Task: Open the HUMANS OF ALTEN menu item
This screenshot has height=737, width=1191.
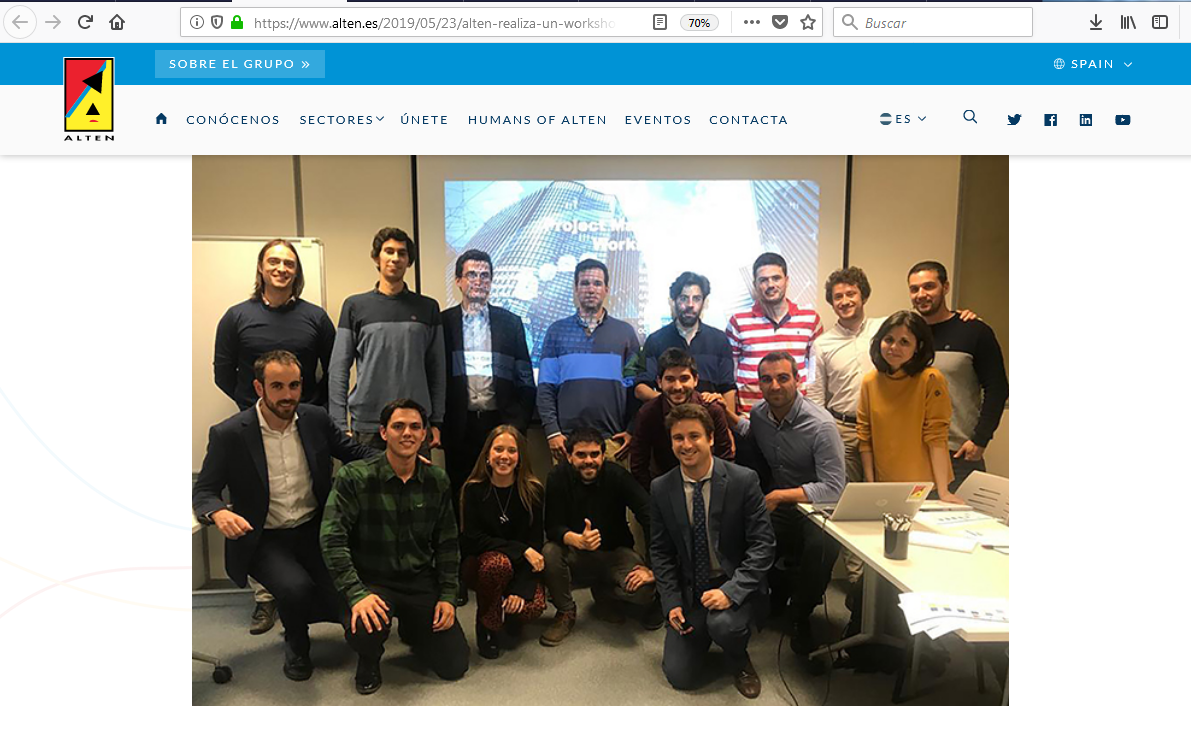Action: click(537, 120)
